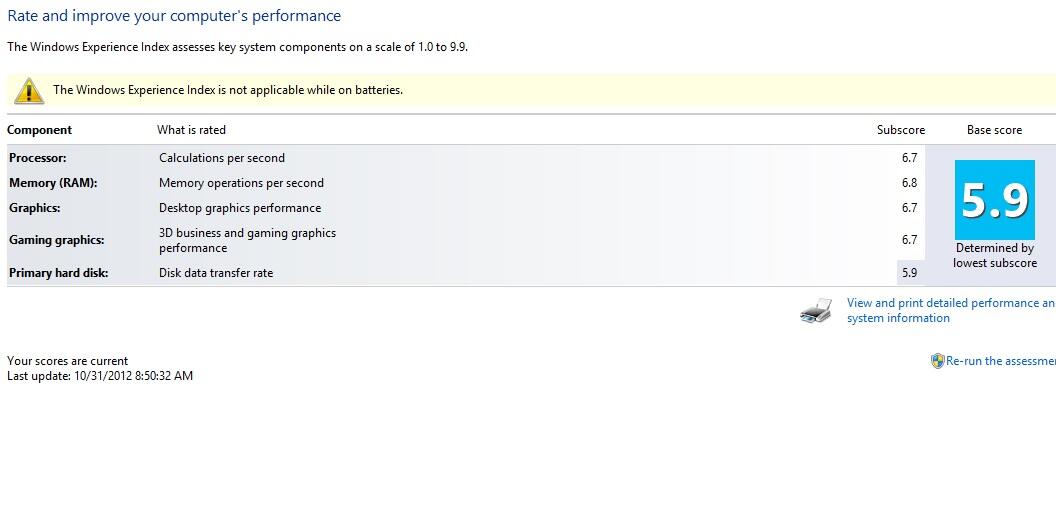Click the Base score column header
The height and width of the screenshot is (519, 1056).
coord(994,130)
